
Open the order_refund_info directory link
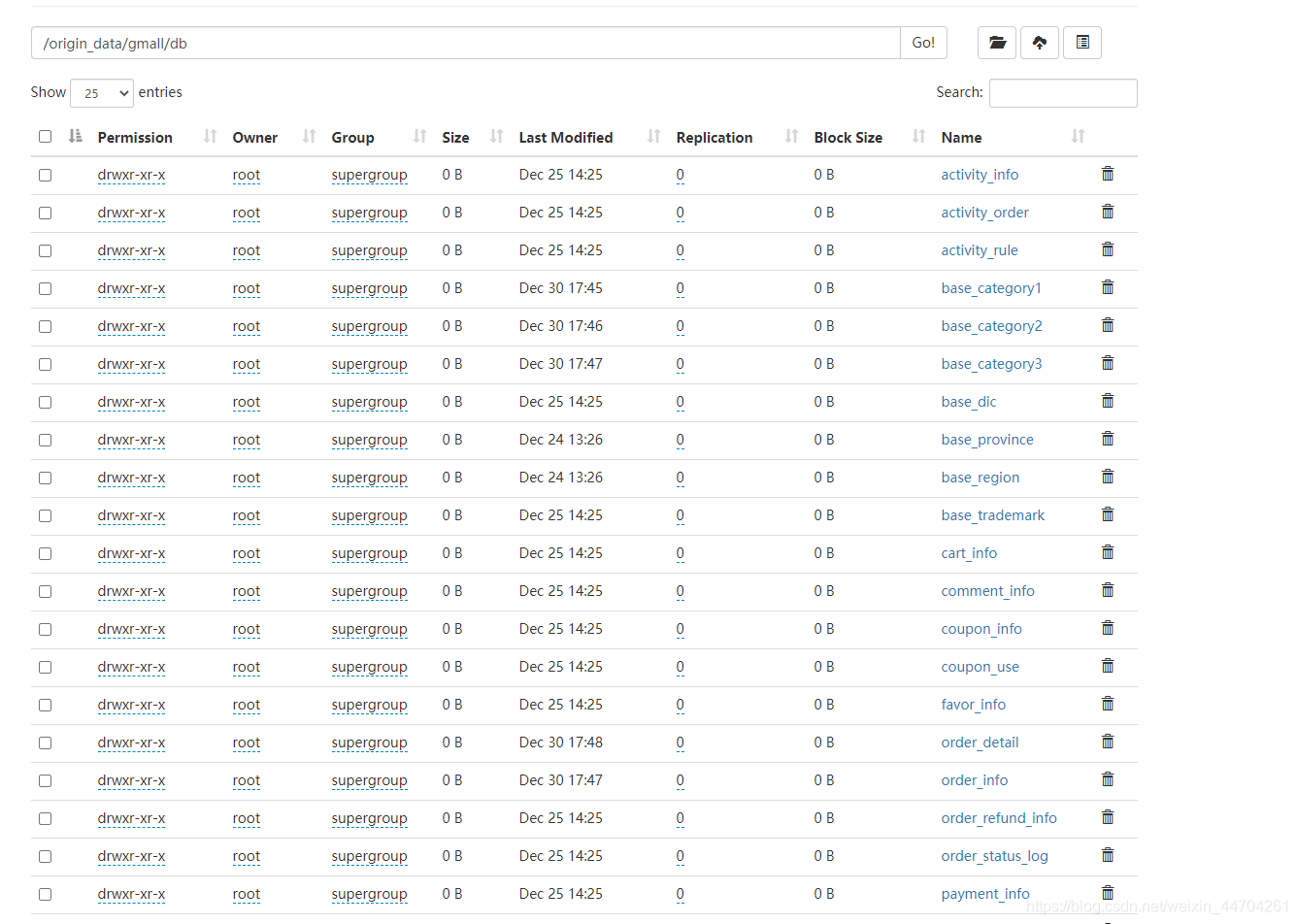click(999, 818)
